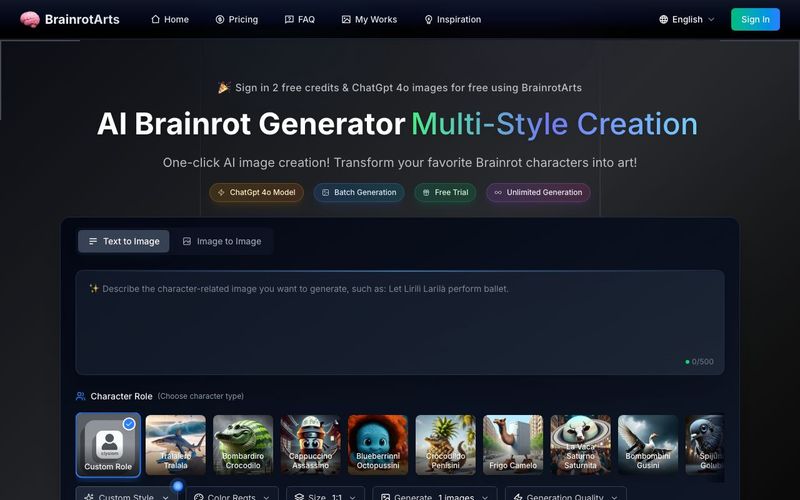Screen dimensions: 800x500
Task: Open the Generation Quality dropdown
Action: pos(566,494)
